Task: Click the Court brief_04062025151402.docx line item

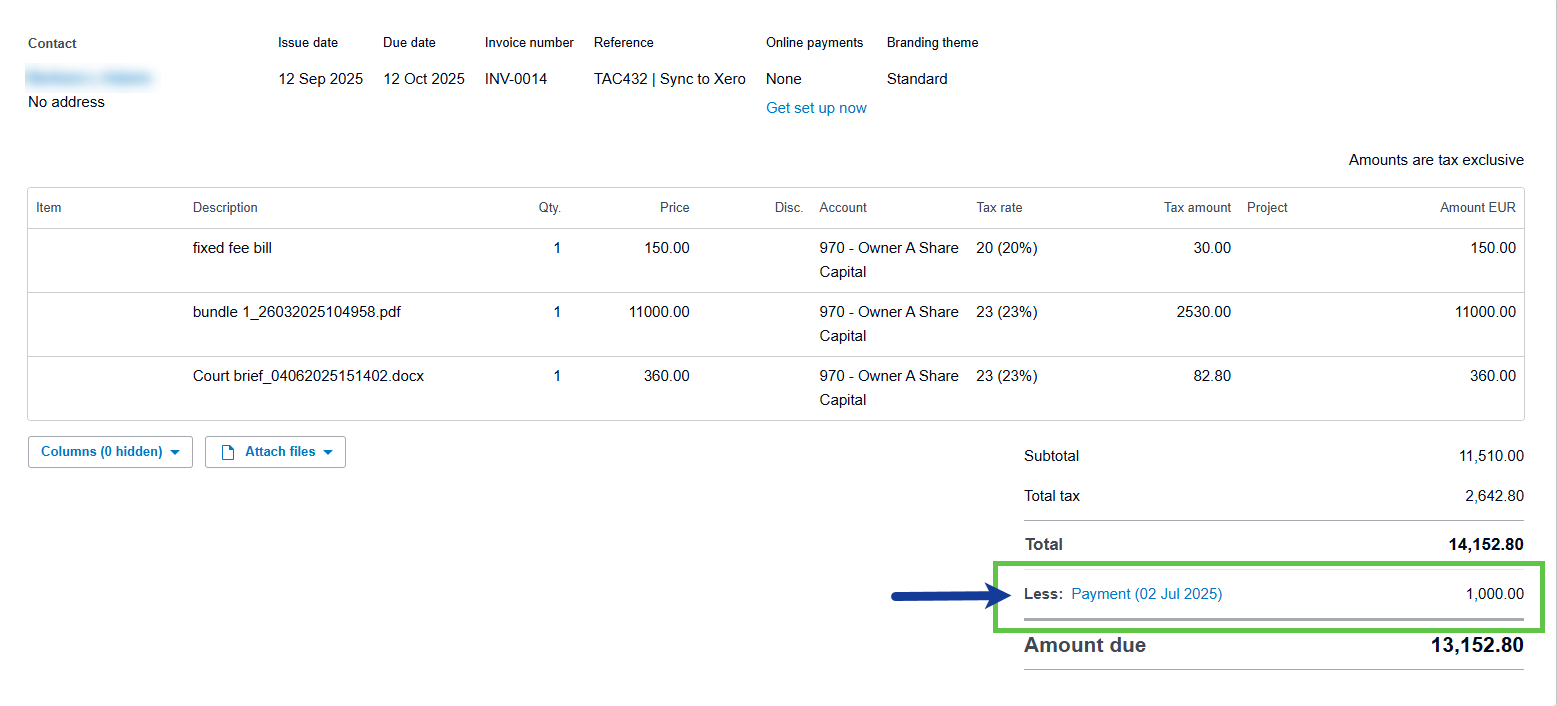Action: (308, 376)
